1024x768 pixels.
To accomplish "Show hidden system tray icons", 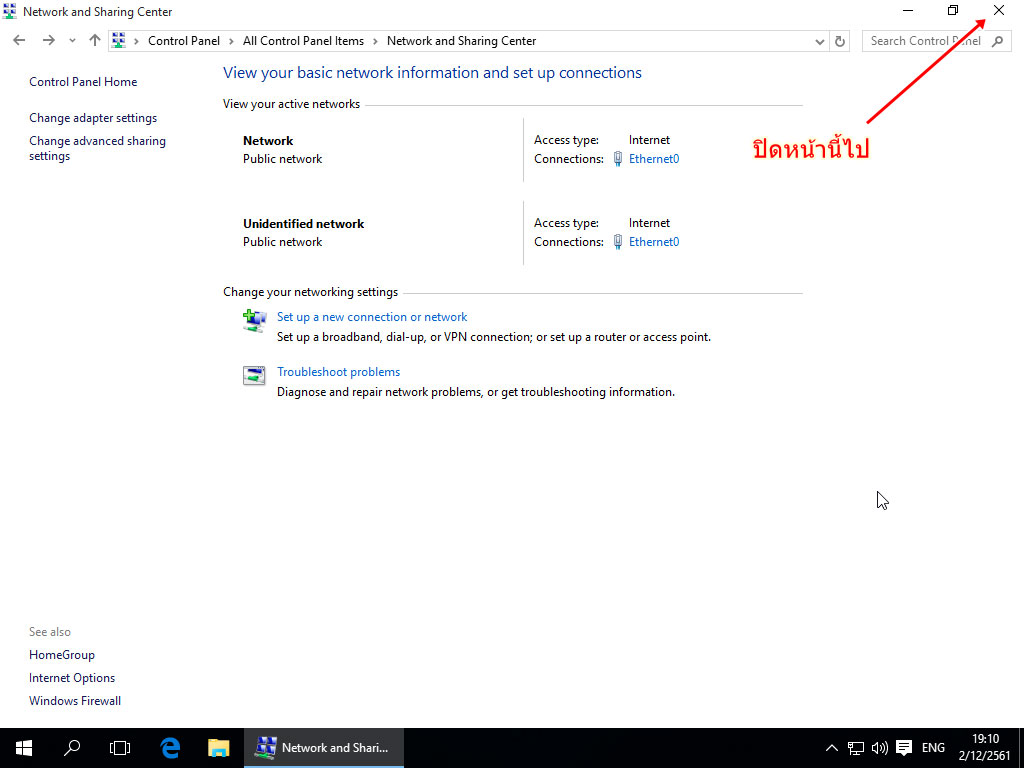I will pos(832,747).
